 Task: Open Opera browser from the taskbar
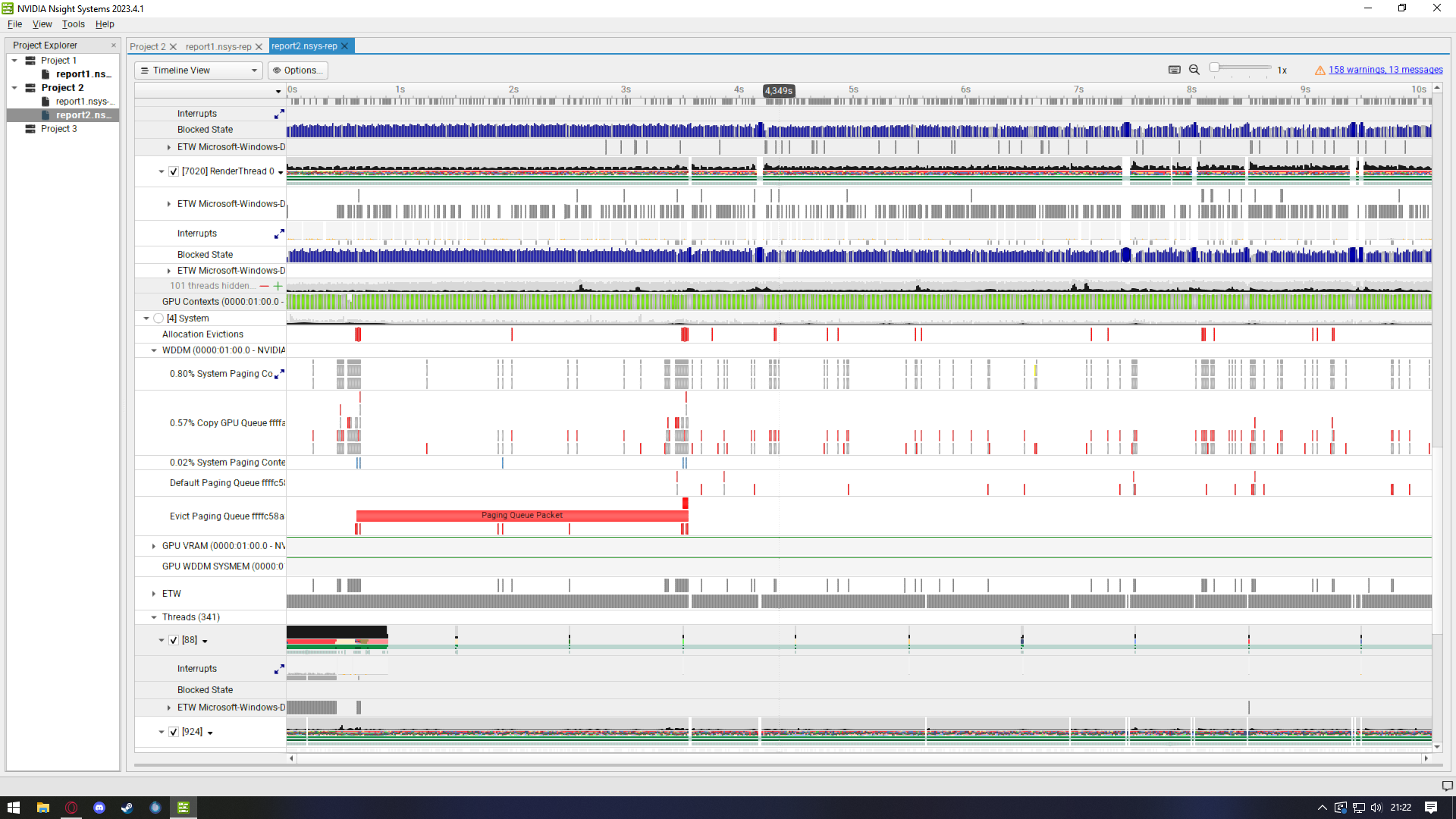tap(71, 808)
